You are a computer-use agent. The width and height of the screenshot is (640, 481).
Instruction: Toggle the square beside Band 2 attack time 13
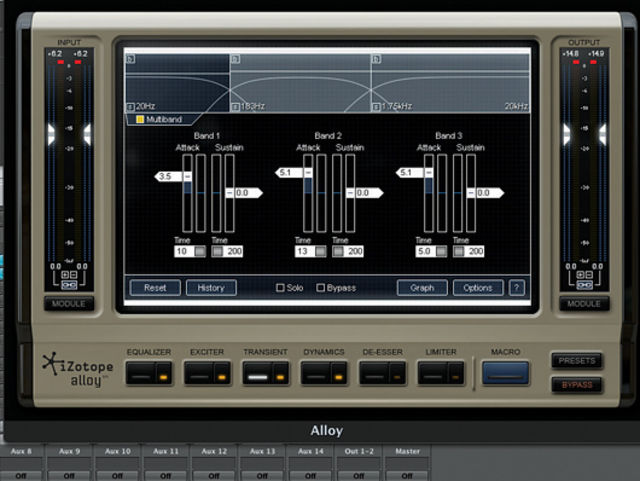(x=321, y=251)
